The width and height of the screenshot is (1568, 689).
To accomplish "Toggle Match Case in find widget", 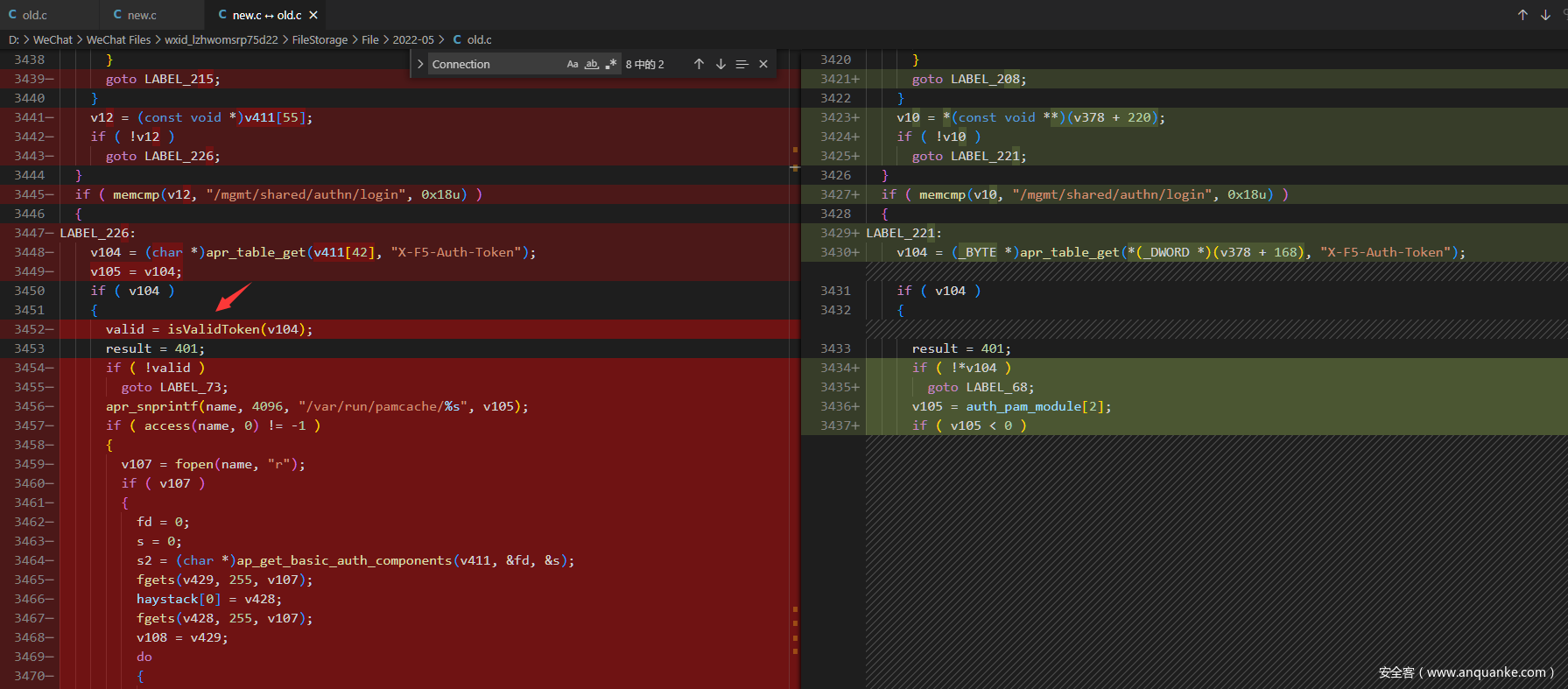I will 573,64.
